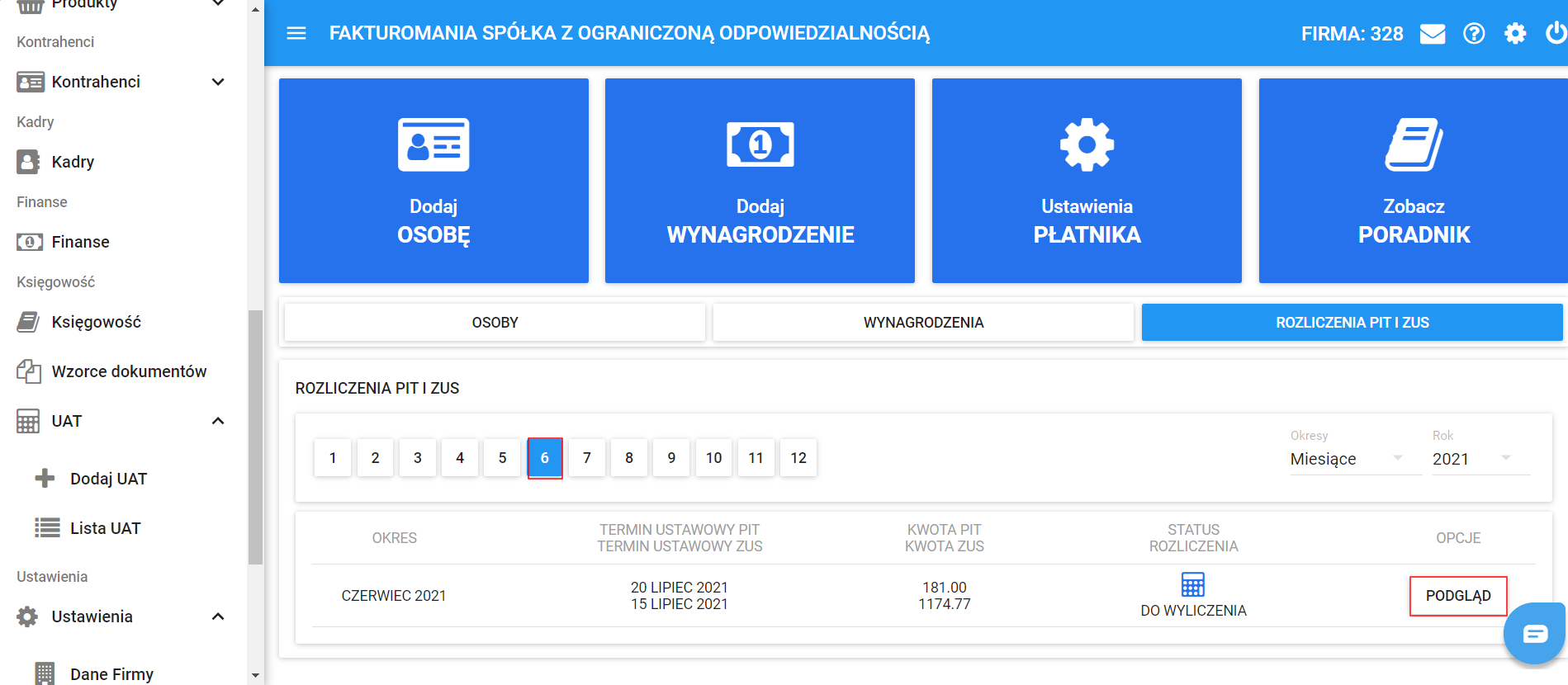Screen dimensions: 1568x685
Task: Select month 6 button
Action: pyautogui.click(x=545, y=458)
